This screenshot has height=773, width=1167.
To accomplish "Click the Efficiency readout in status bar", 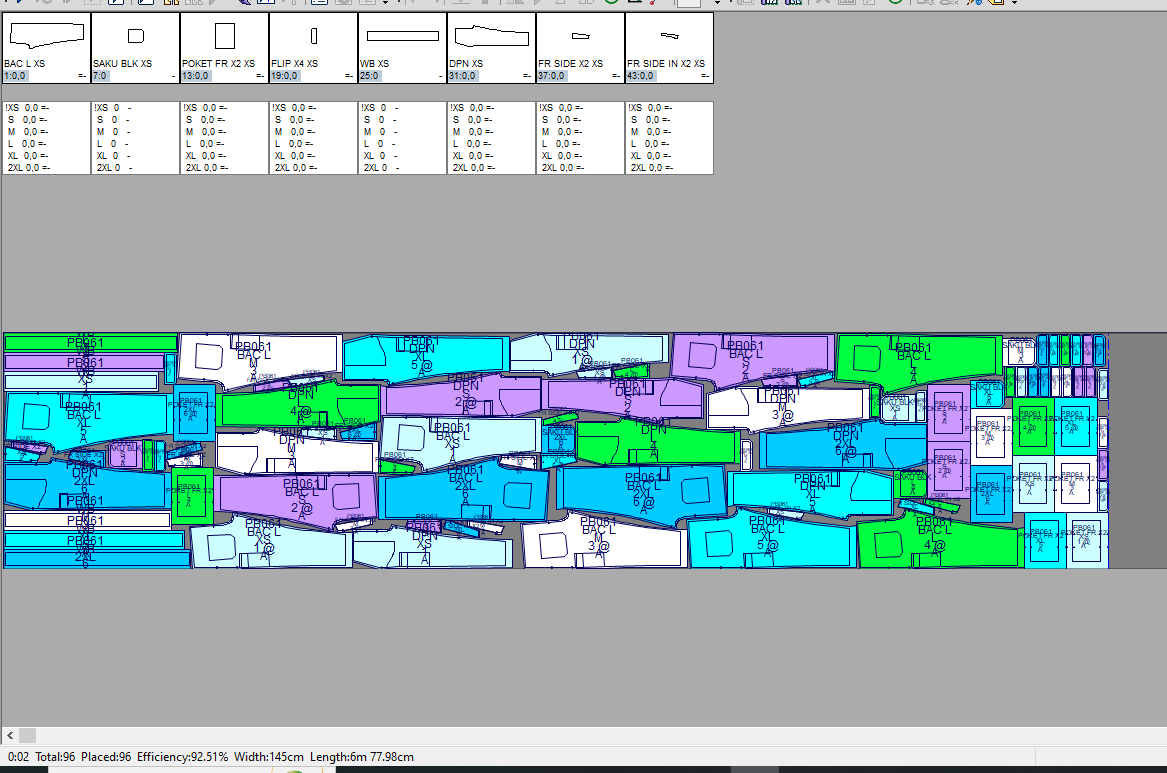I will click(x=183, y=757).
